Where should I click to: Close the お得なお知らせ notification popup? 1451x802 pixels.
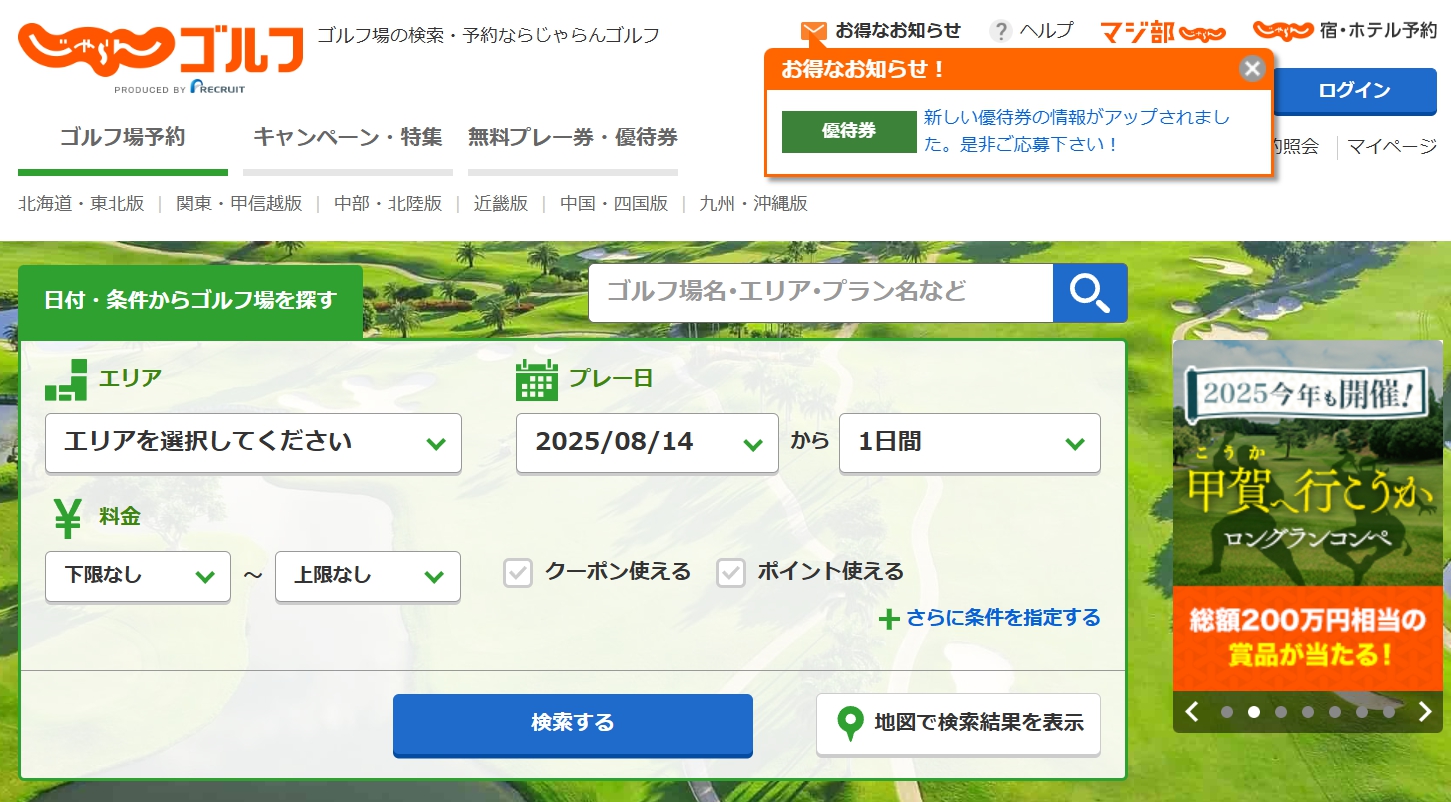pos(1252,68)
